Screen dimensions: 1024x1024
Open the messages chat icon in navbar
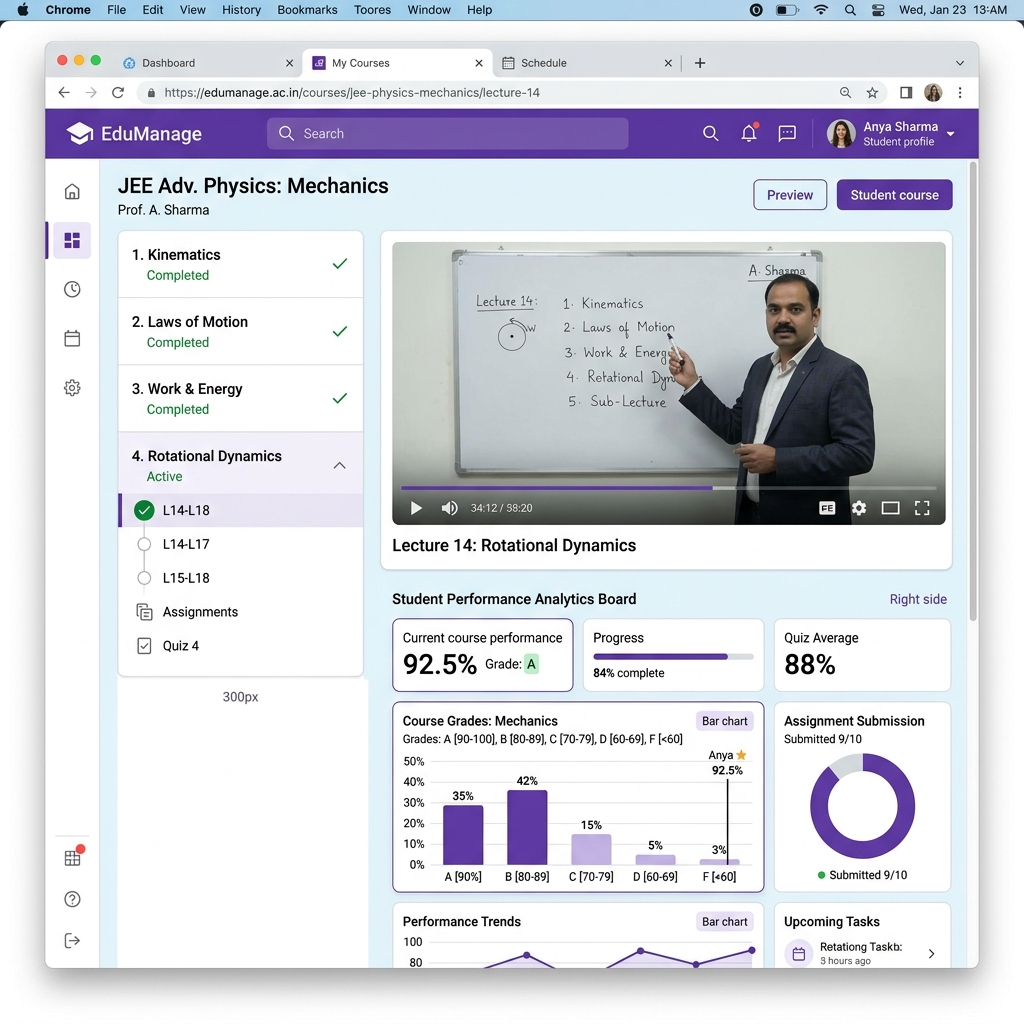pos(787,133)
